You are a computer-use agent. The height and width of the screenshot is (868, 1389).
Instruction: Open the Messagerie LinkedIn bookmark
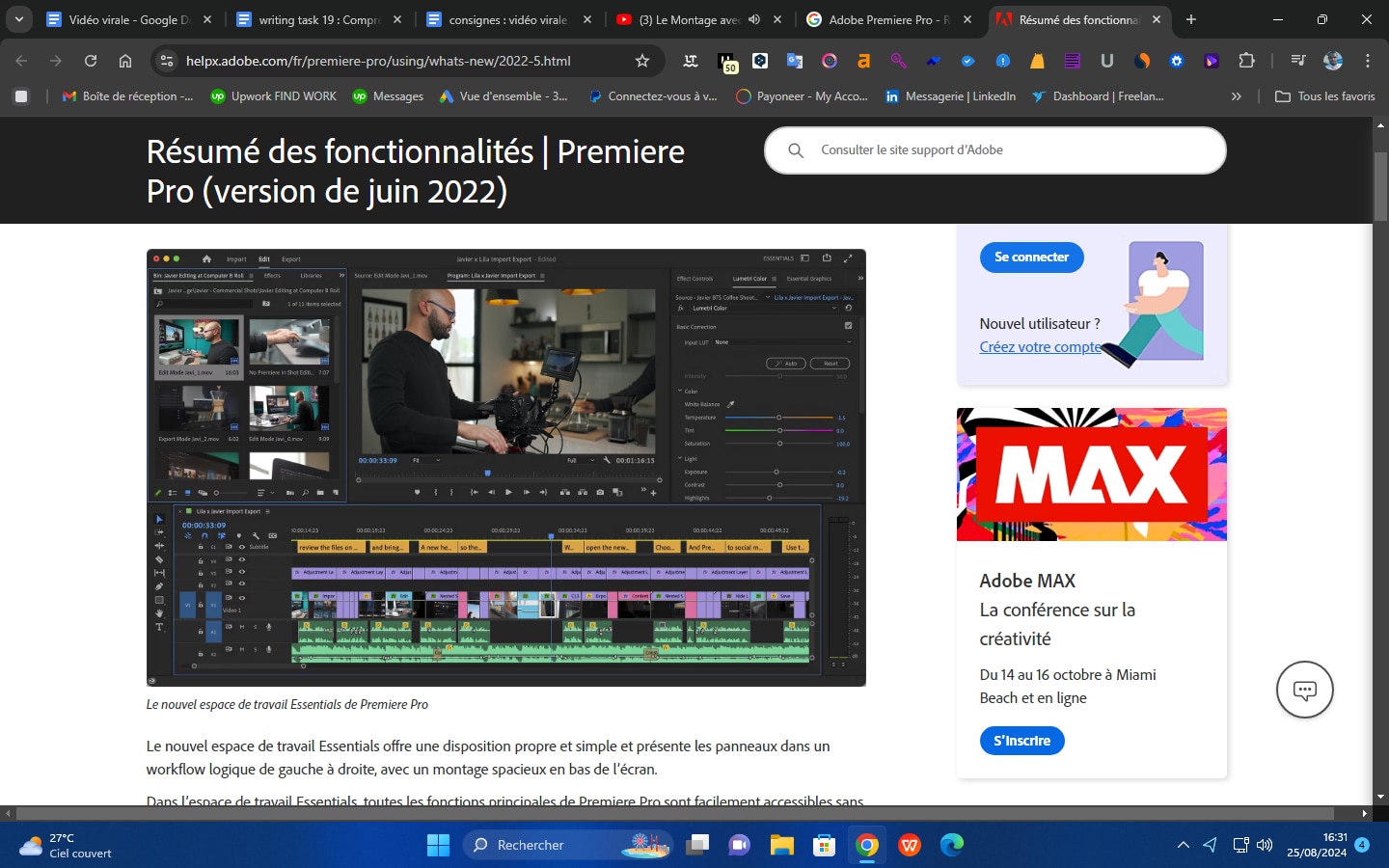[x=950, y=96]
